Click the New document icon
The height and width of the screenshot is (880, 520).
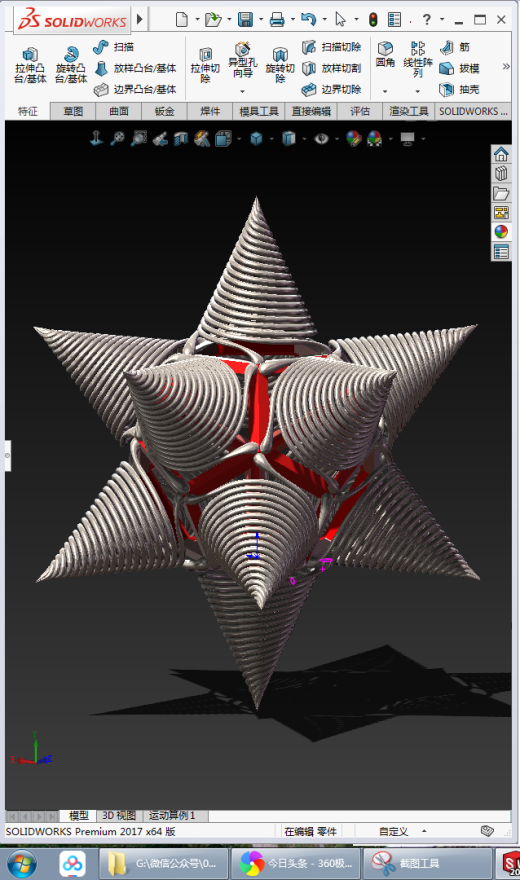(182, 20)
